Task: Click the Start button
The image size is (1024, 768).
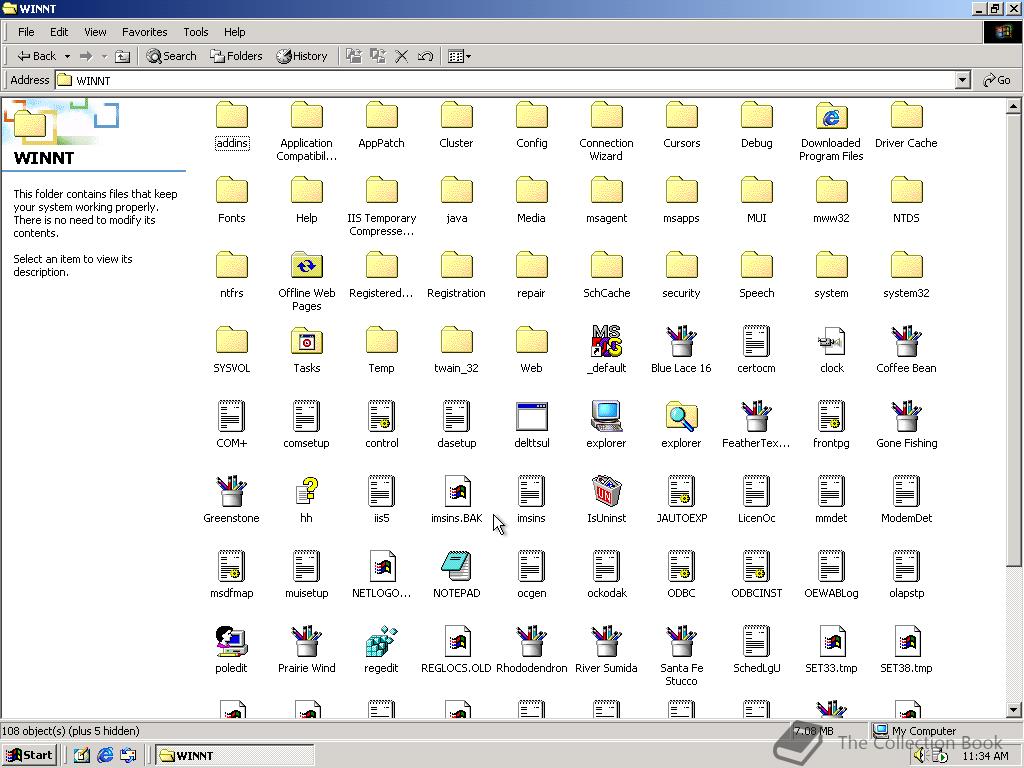Action: click(x=29, y=756)
